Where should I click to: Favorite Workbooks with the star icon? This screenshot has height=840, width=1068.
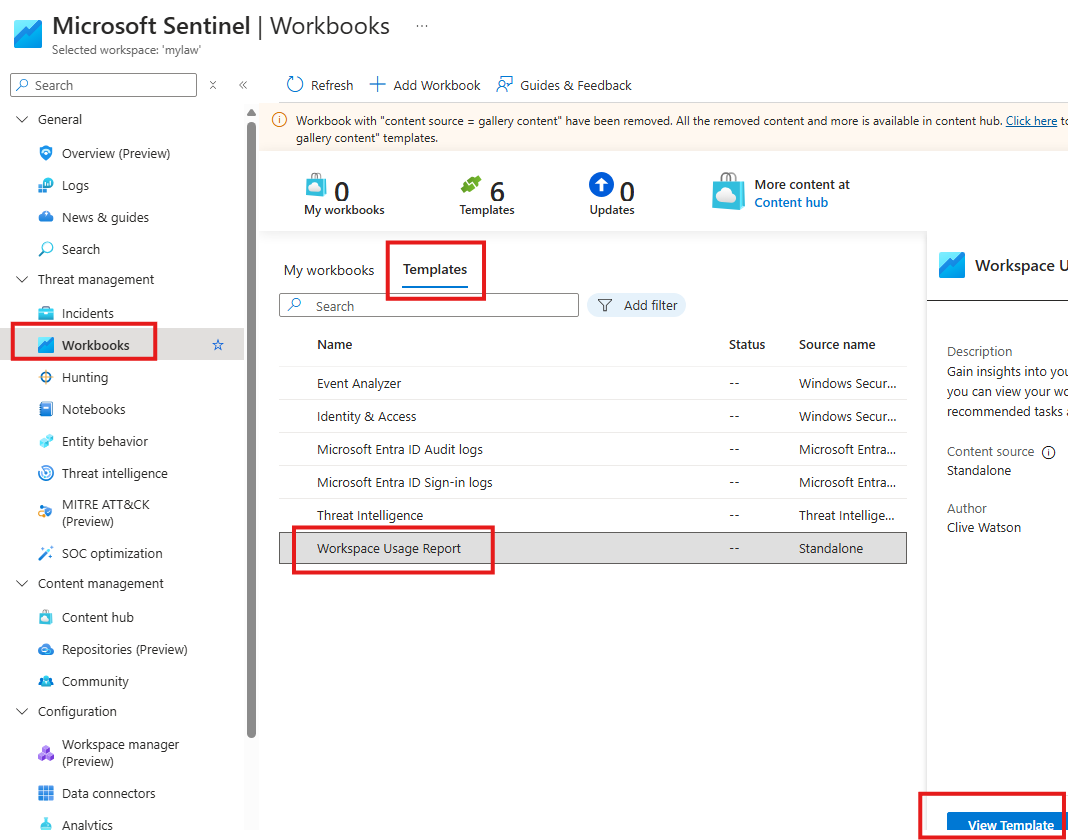tap(218, 345)
